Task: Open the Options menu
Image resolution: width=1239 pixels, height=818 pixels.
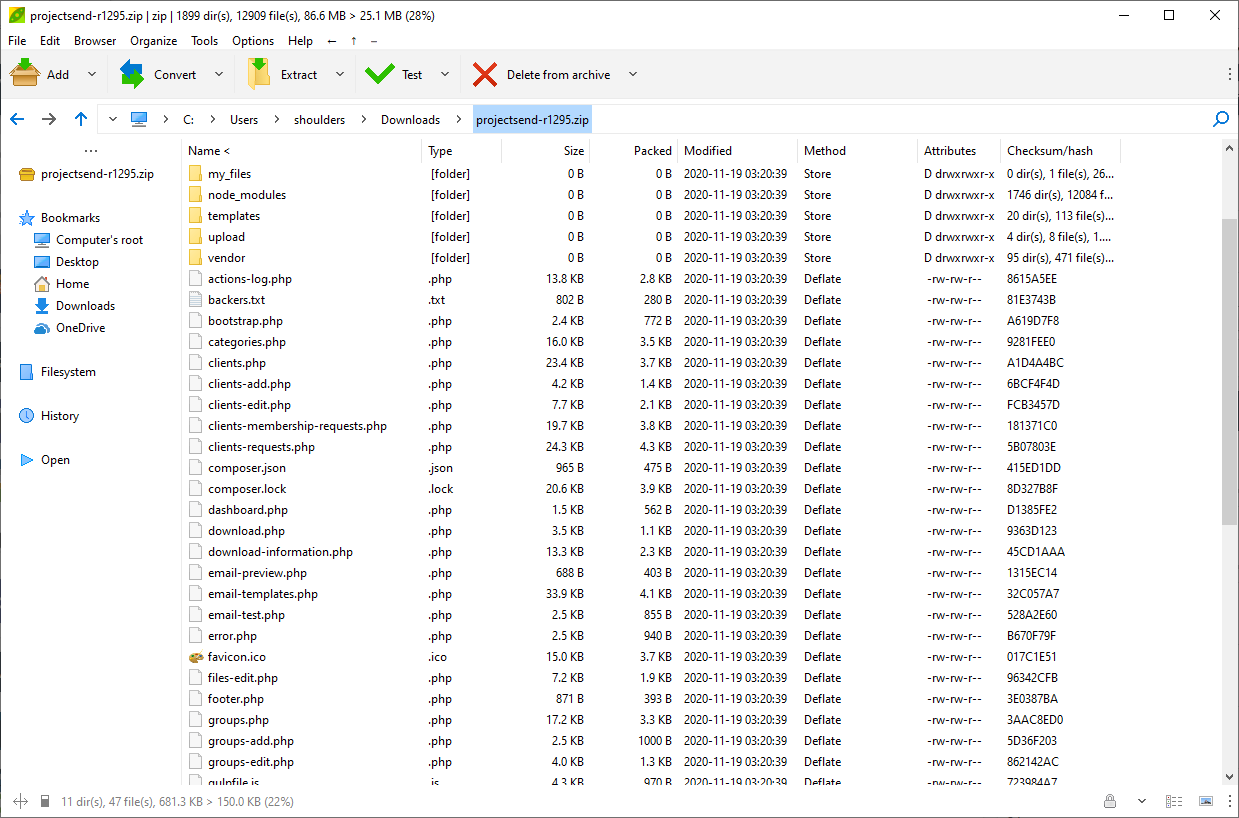Action: [x=252, y=41]
